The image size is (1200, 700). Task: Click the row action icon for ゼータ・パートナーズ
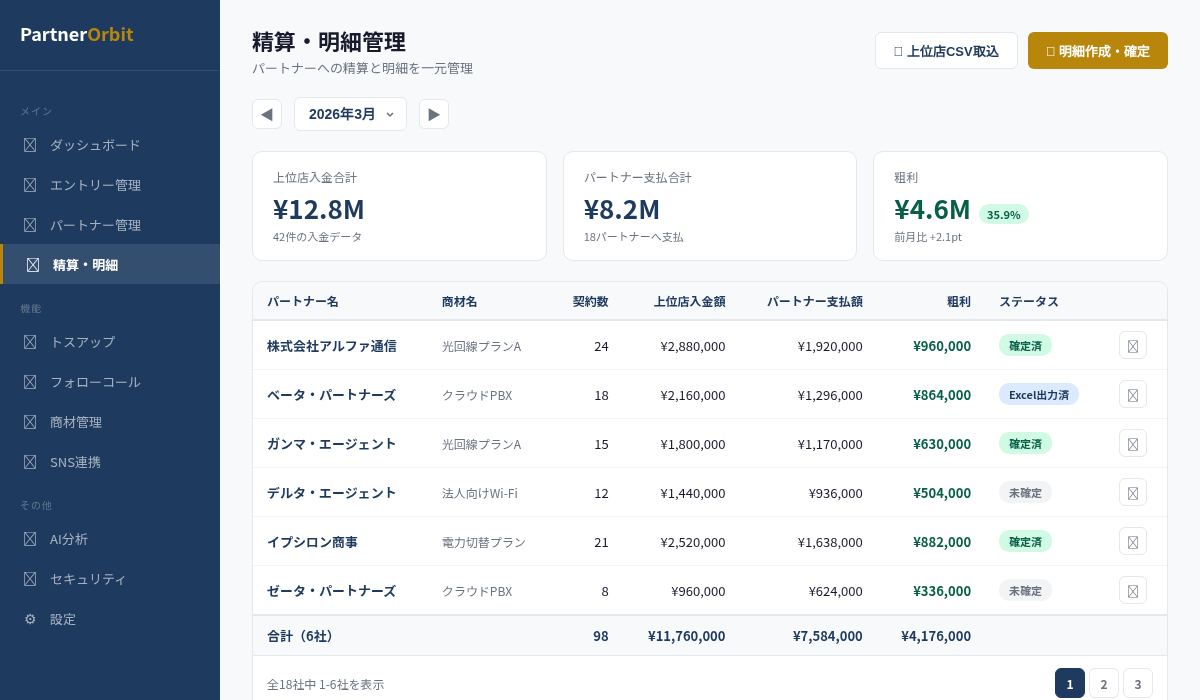1132,591
